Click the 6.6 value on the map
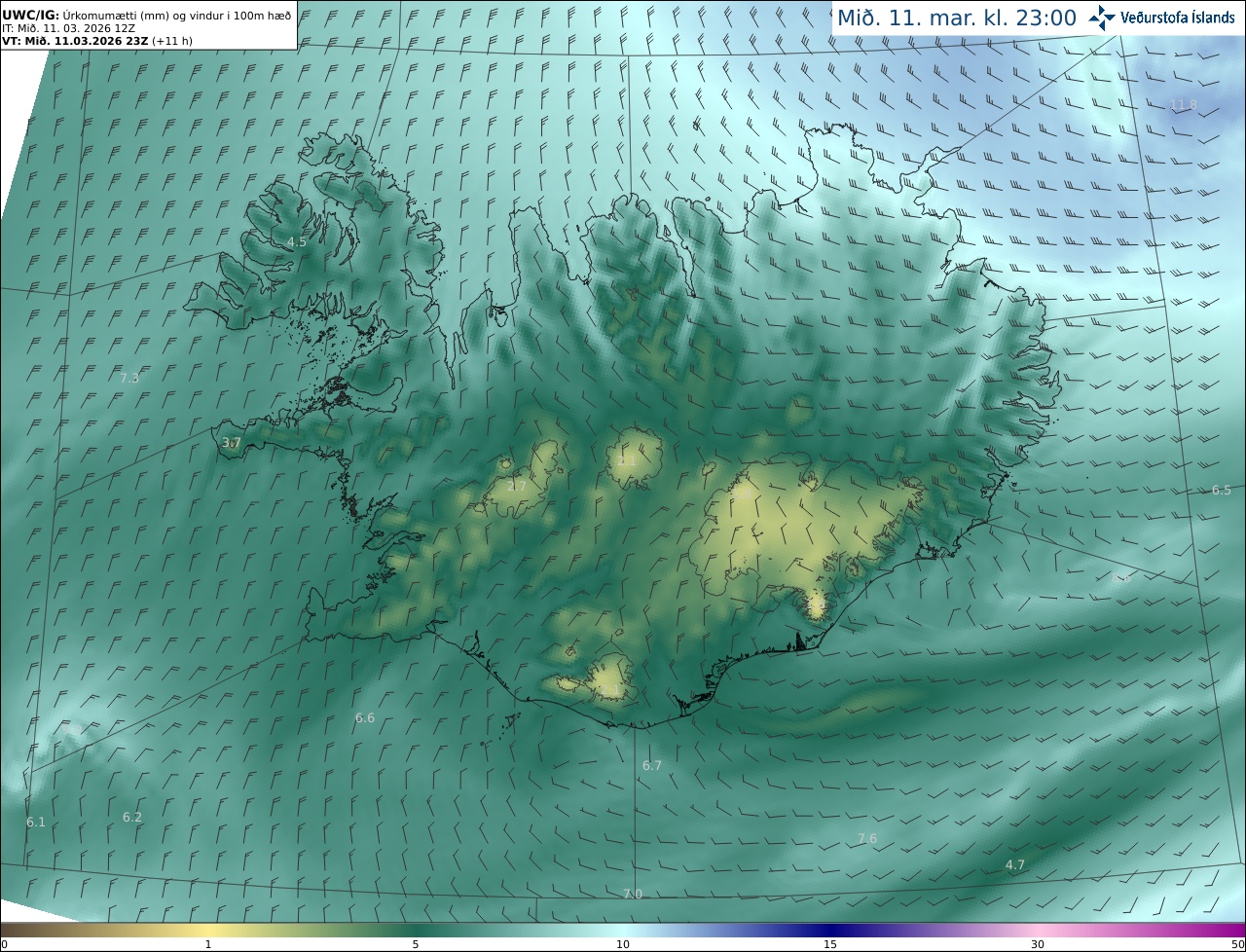Screen dimensions: 1246x952 click(365, 717)
